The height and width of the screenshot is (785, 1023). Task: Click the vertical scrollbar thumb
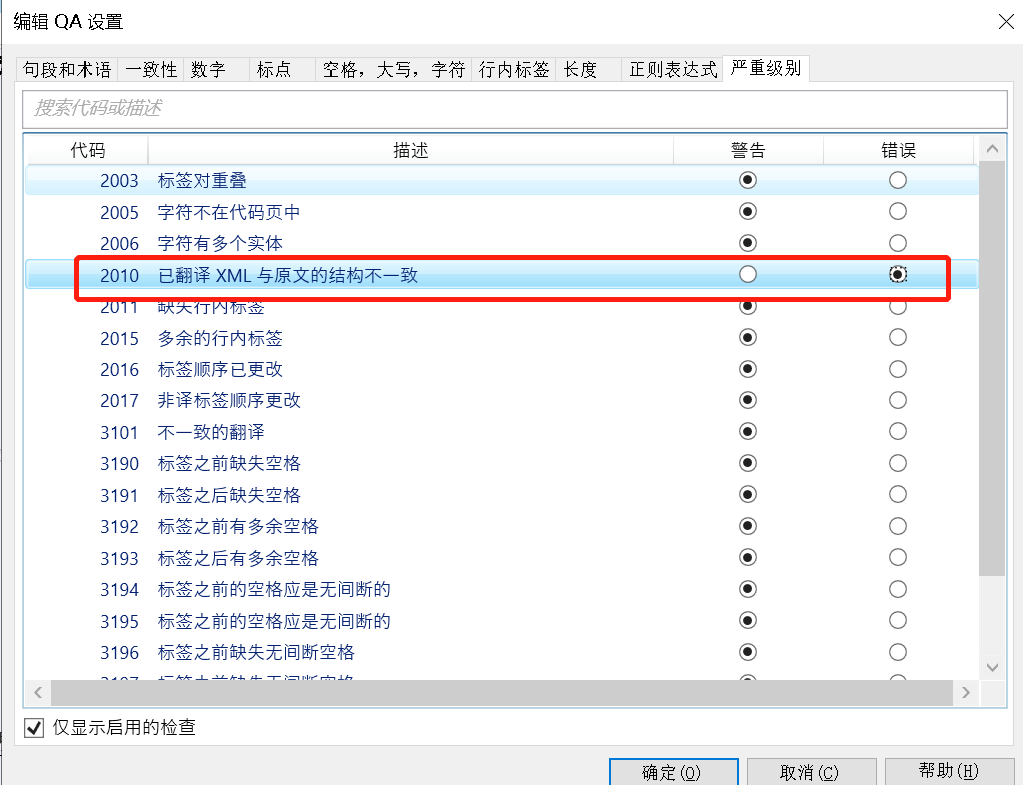click(x=992, y=369)
